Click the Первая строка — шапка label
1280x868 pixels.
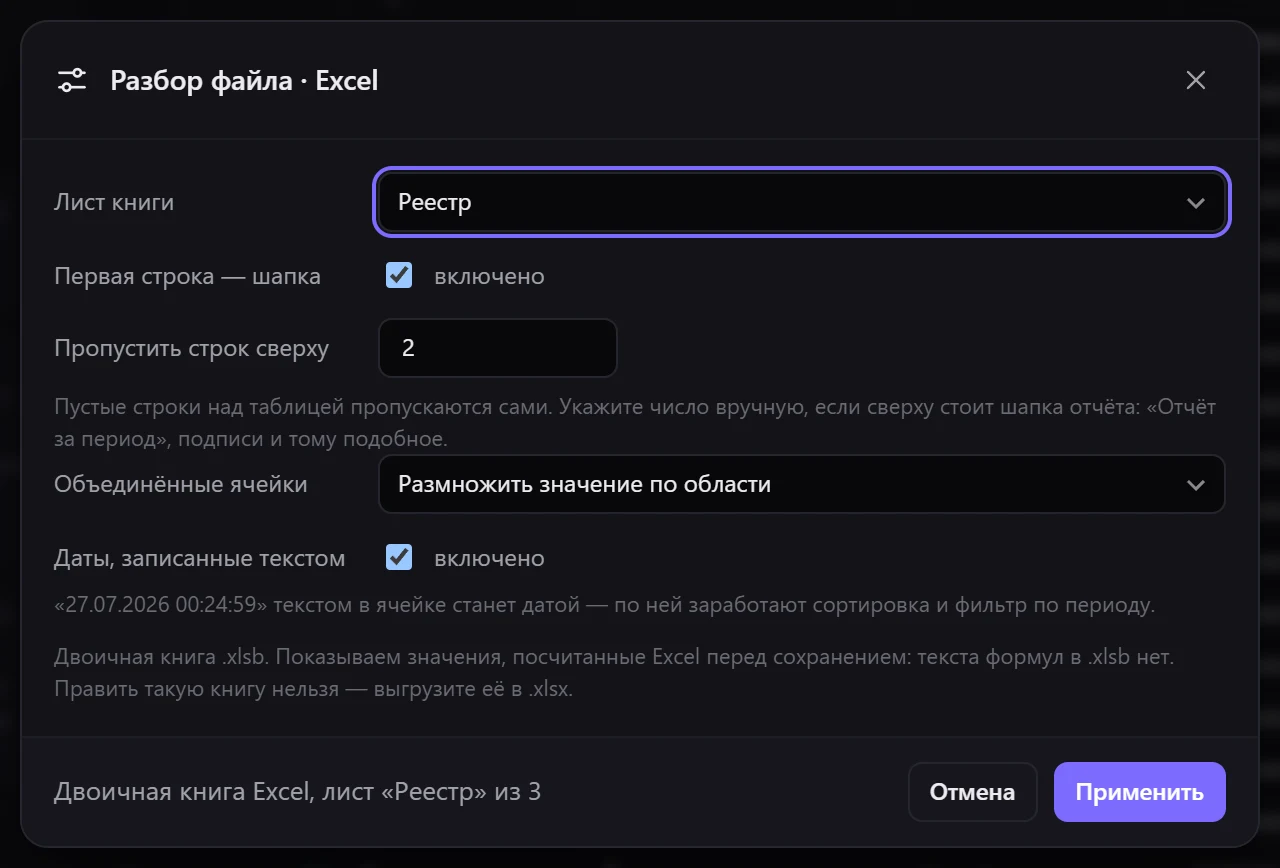click(187, 276)
